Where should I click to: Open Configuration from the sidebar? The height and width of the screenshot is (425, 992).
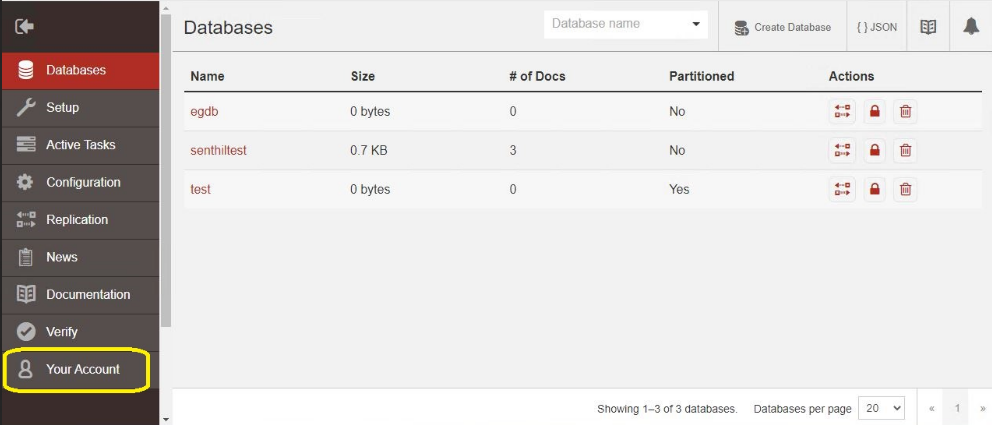(80, 182)
